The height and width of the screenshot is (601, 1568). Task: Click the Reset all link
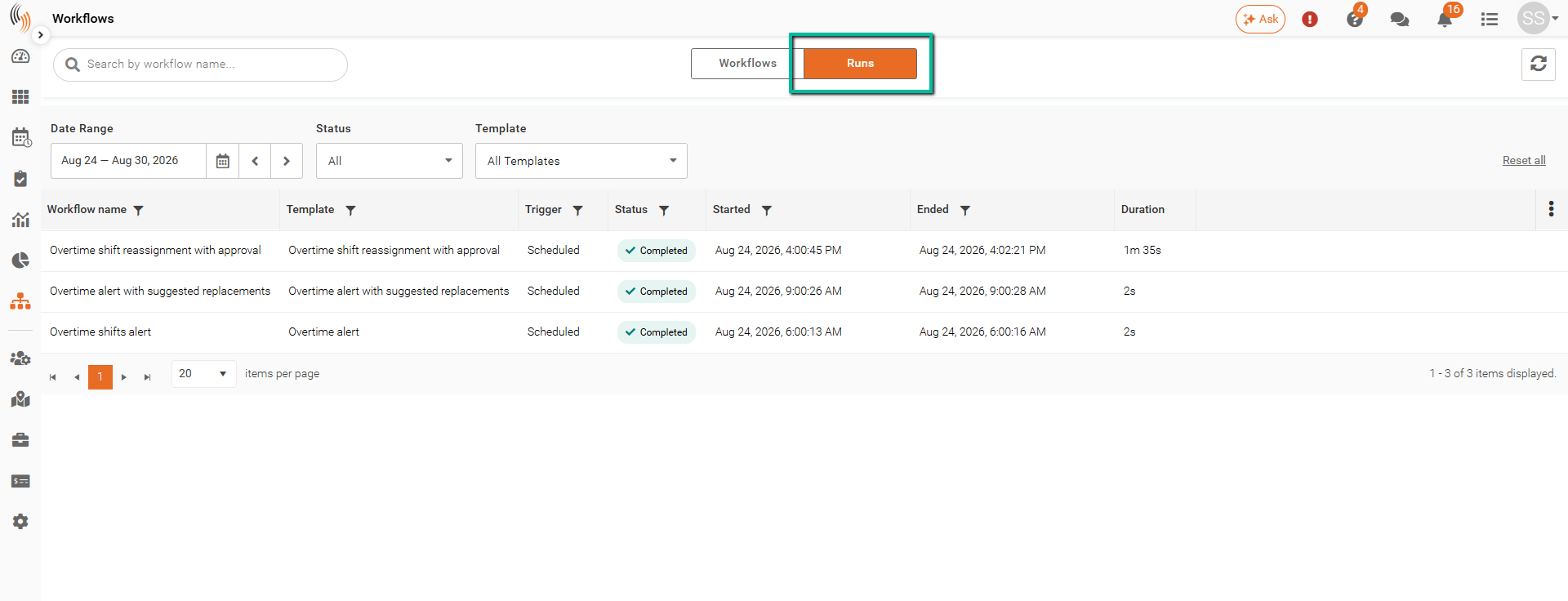1524,160
